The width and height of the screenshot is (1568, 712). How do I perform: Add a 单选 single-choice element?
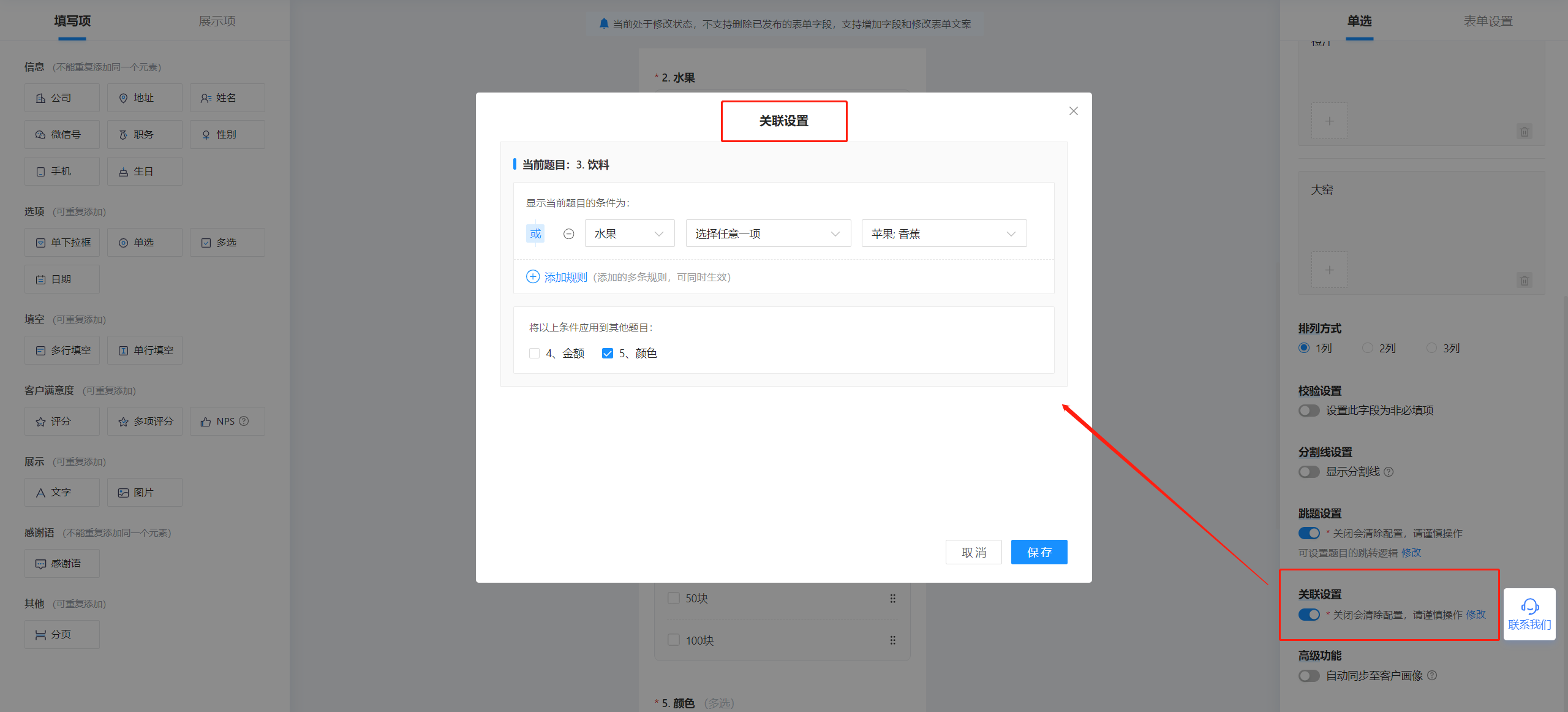145,243
